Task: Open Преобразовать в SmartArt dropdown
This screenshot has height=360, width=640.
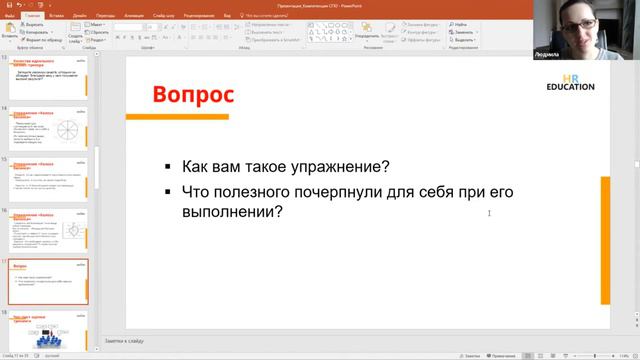Action: pos(274,40)
